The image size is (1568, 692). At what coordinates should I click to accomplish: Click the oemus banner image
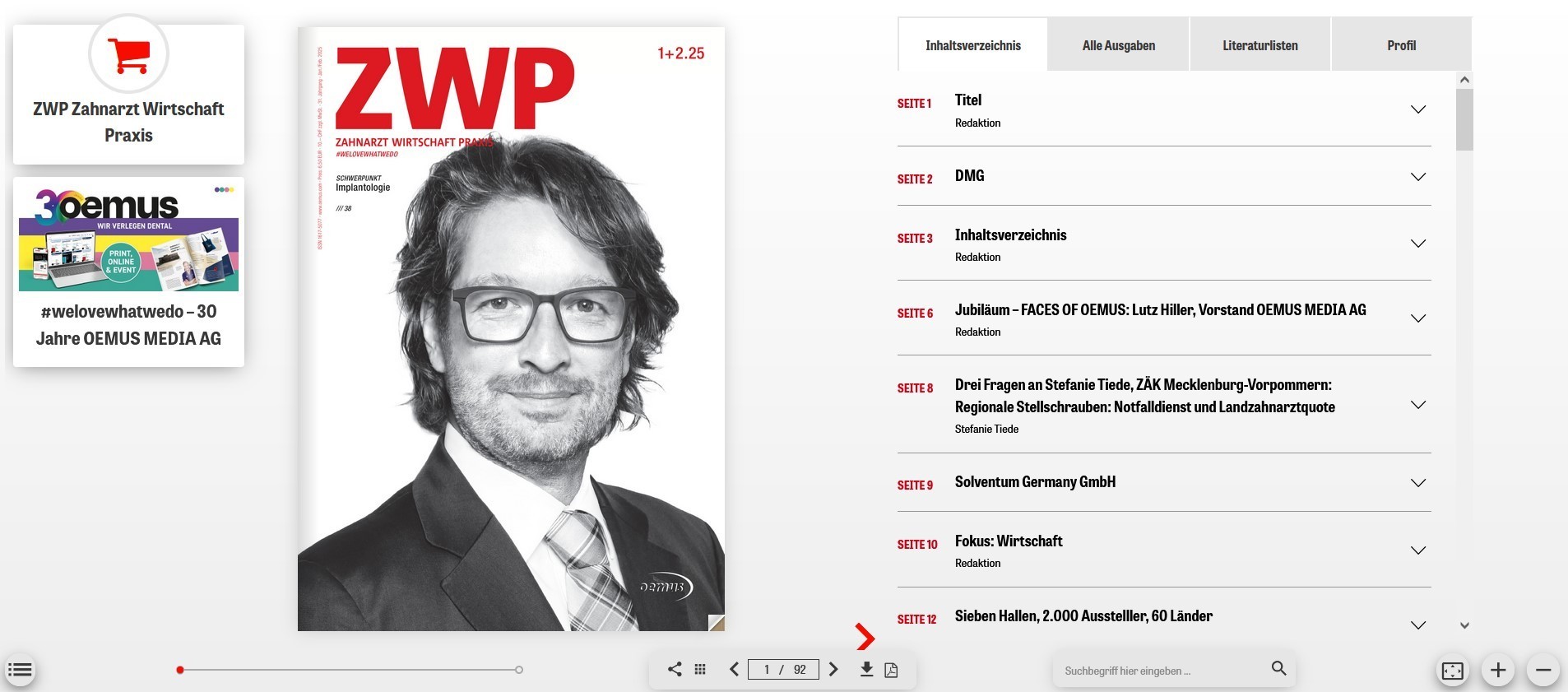(128, 238)
